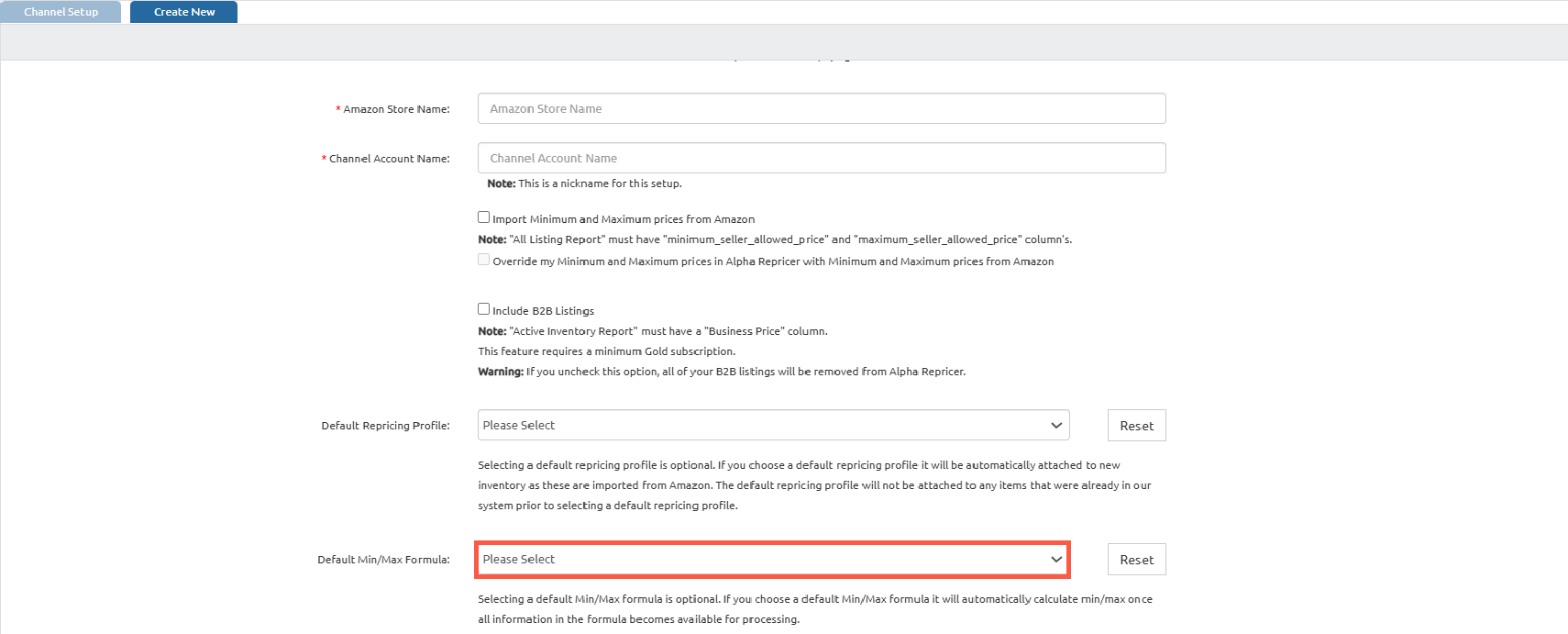Click the 'Default Min/Max Formula:' label
1568x634 pixels.
pyautogui.click(x=383, y=560)
